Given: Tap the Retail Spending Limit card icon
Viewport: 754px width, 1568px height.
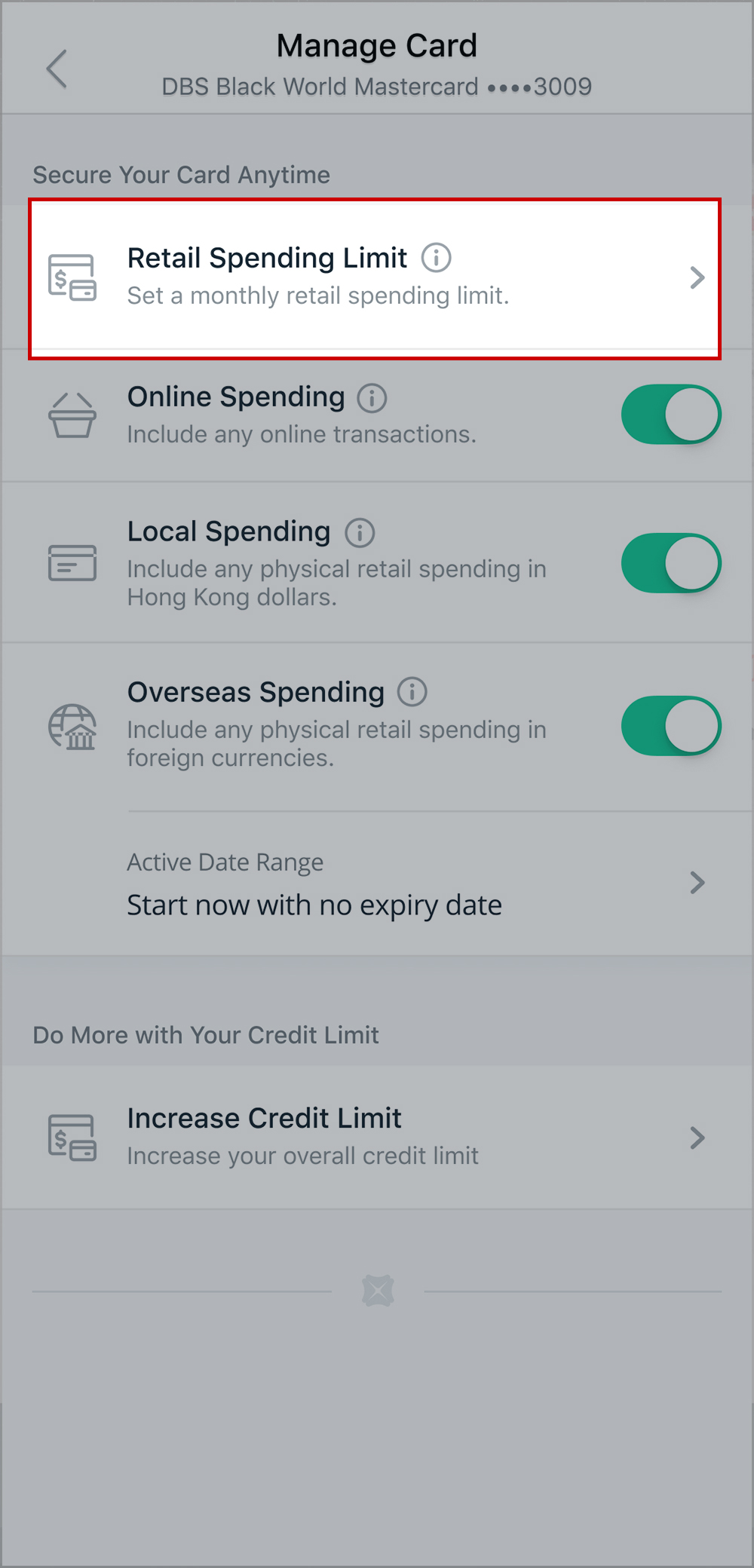Looking at the screenshot, I should [72, 277].
